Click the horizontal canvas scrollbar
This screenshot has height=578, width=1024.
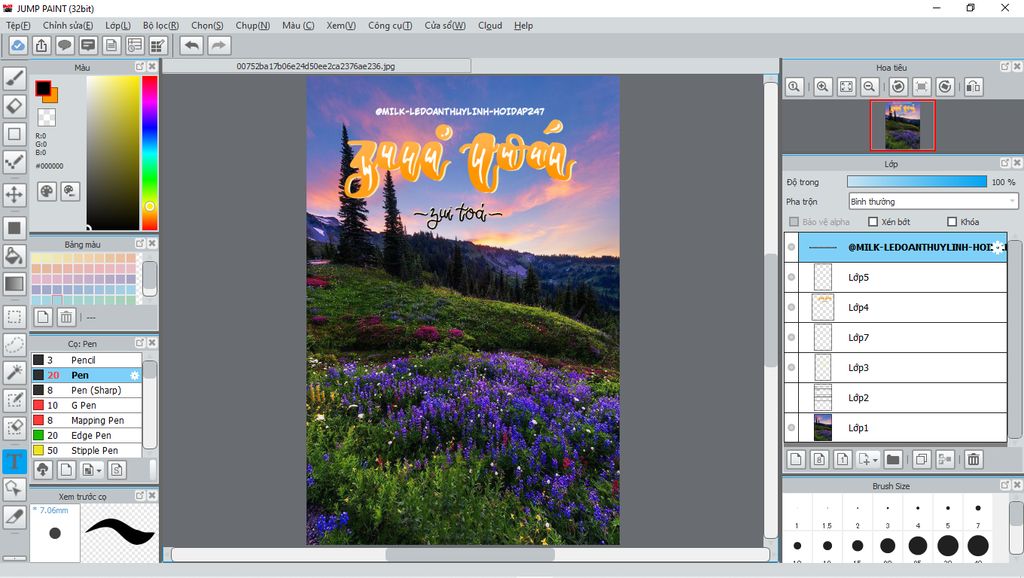[470, 554]
